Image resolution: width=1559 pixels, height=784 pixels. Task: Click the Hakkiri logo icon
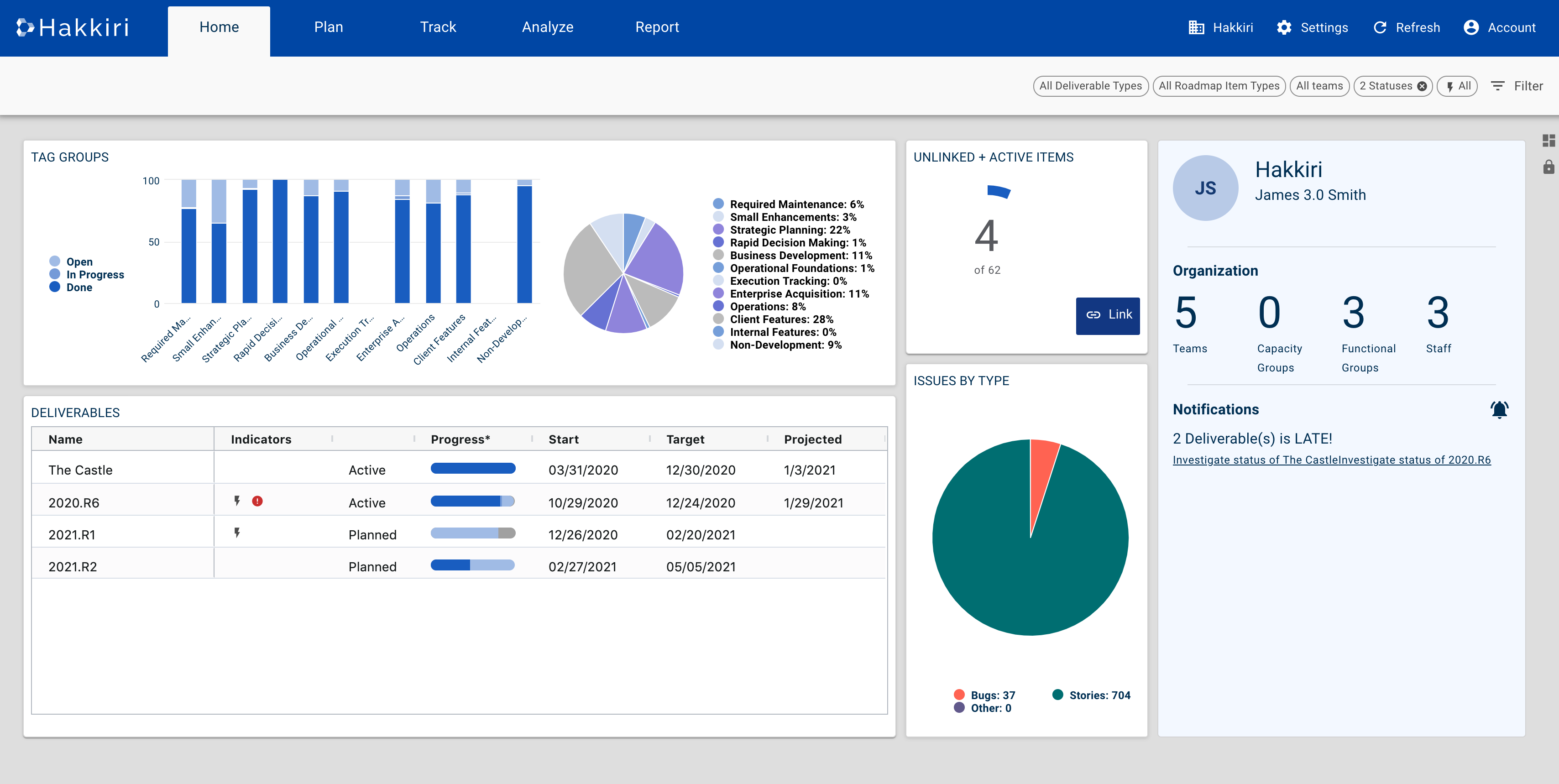[x=25, y=27]
